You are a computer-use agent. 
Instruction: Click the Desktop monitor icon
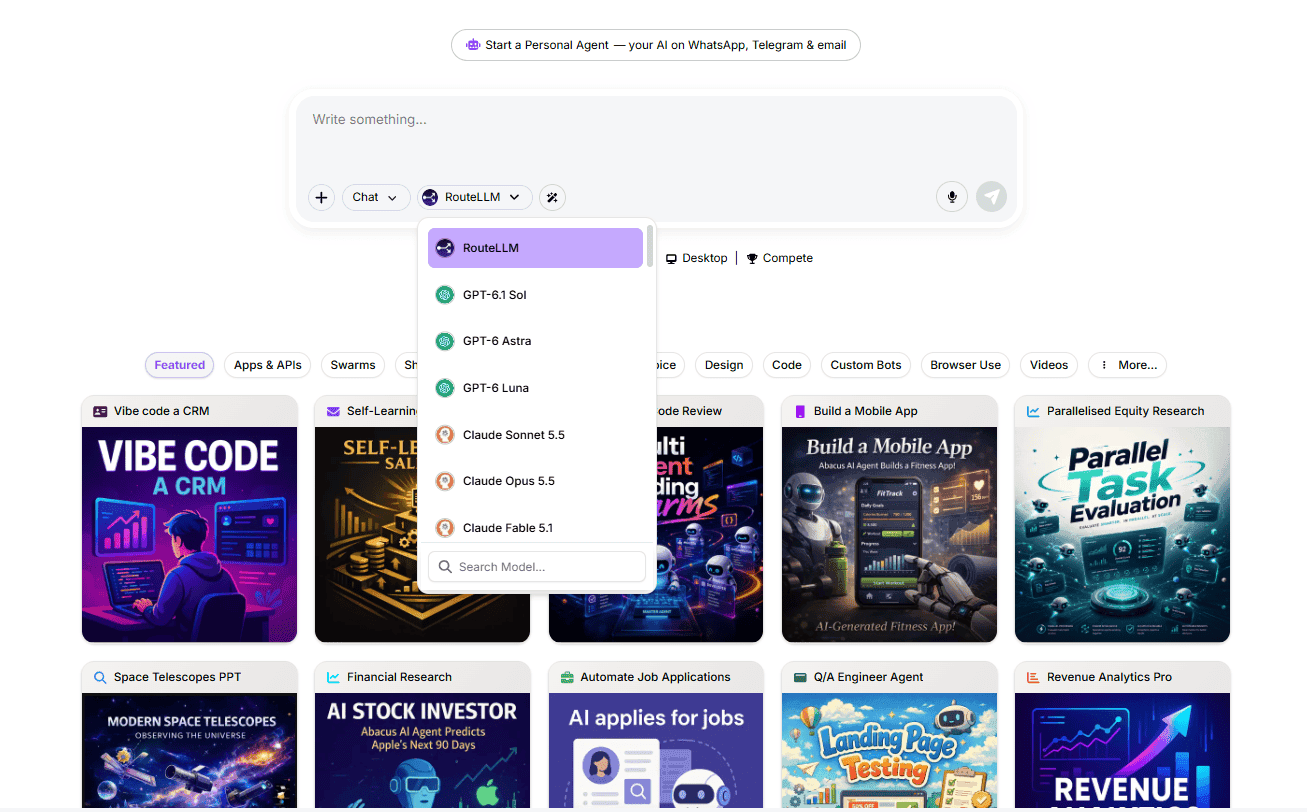tap(672, 258)
